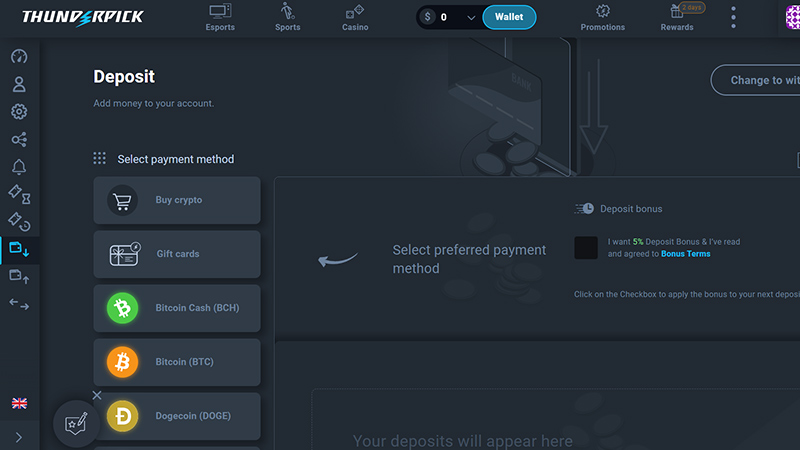Click the Wallet button
Viewport: 800px width, 450px height.
509,17
